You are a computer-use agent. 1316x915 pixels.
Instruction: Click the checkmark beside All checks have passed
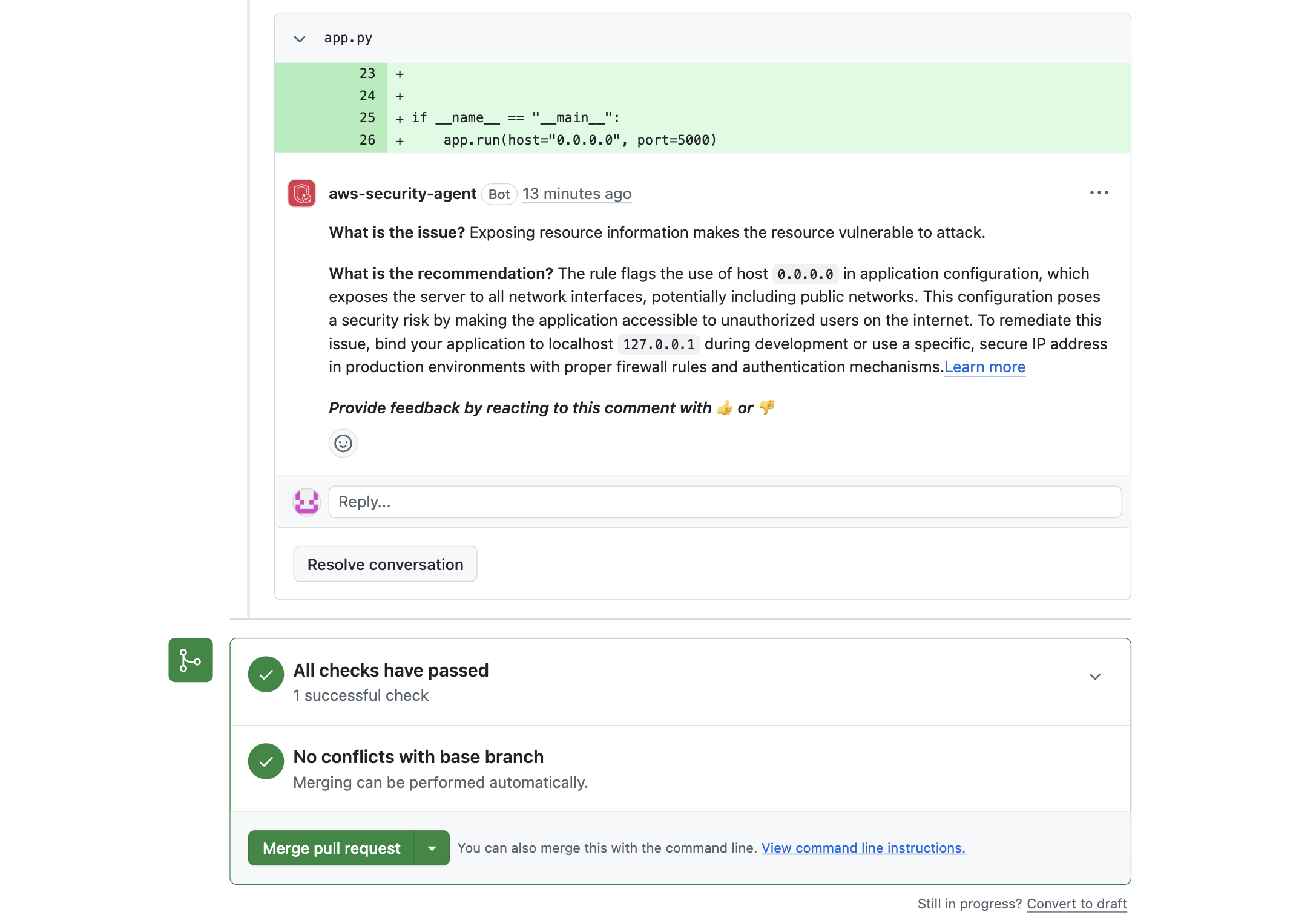pos(266,674)
